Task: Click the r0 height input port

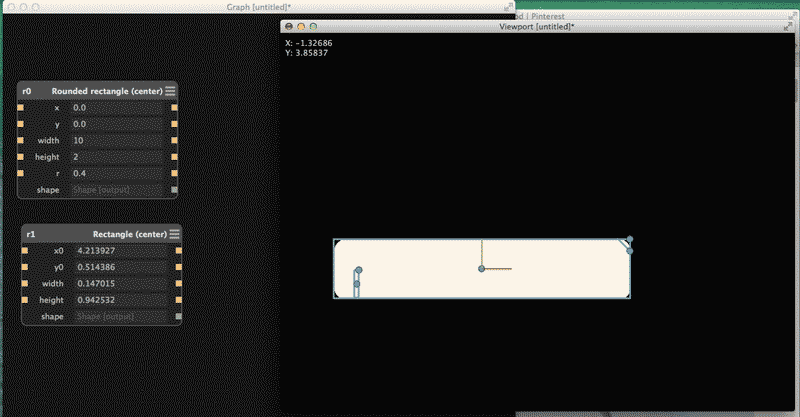Action: coord(20,157)
